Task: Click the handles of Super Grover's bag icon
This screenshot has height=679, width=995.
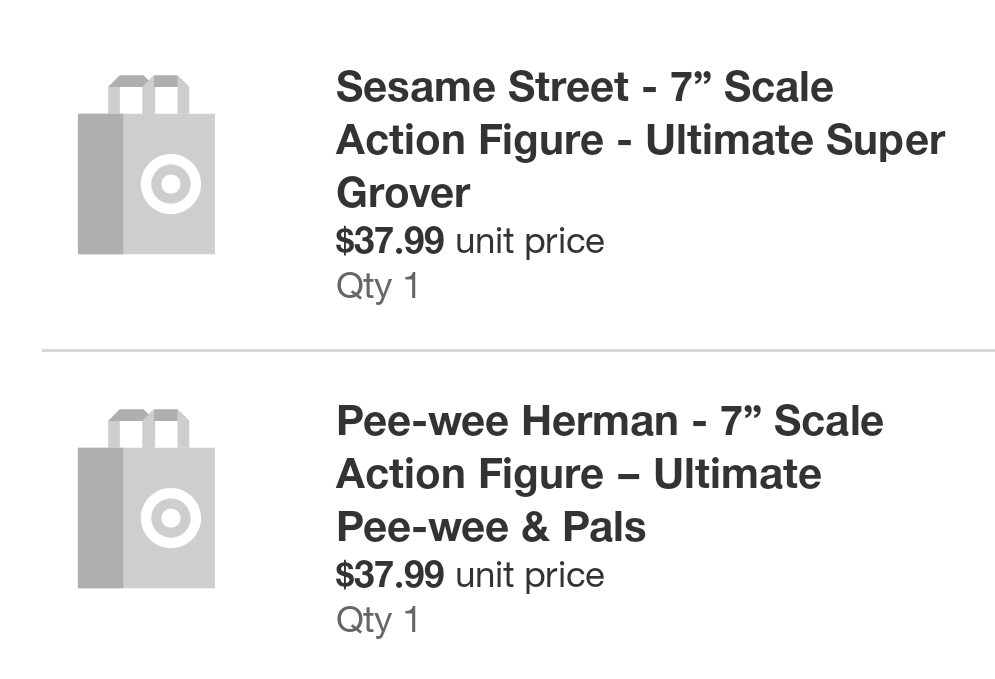Action: click(148, 94)
